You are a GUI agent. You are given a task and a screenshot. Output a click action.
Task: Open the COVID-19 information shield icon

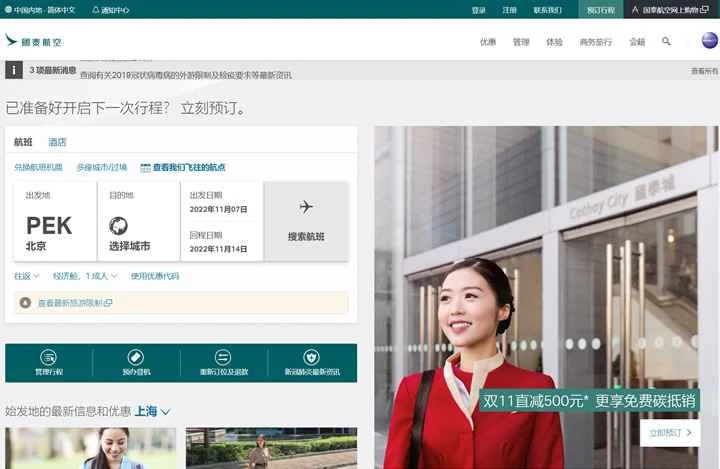click(x=311, y=357)
